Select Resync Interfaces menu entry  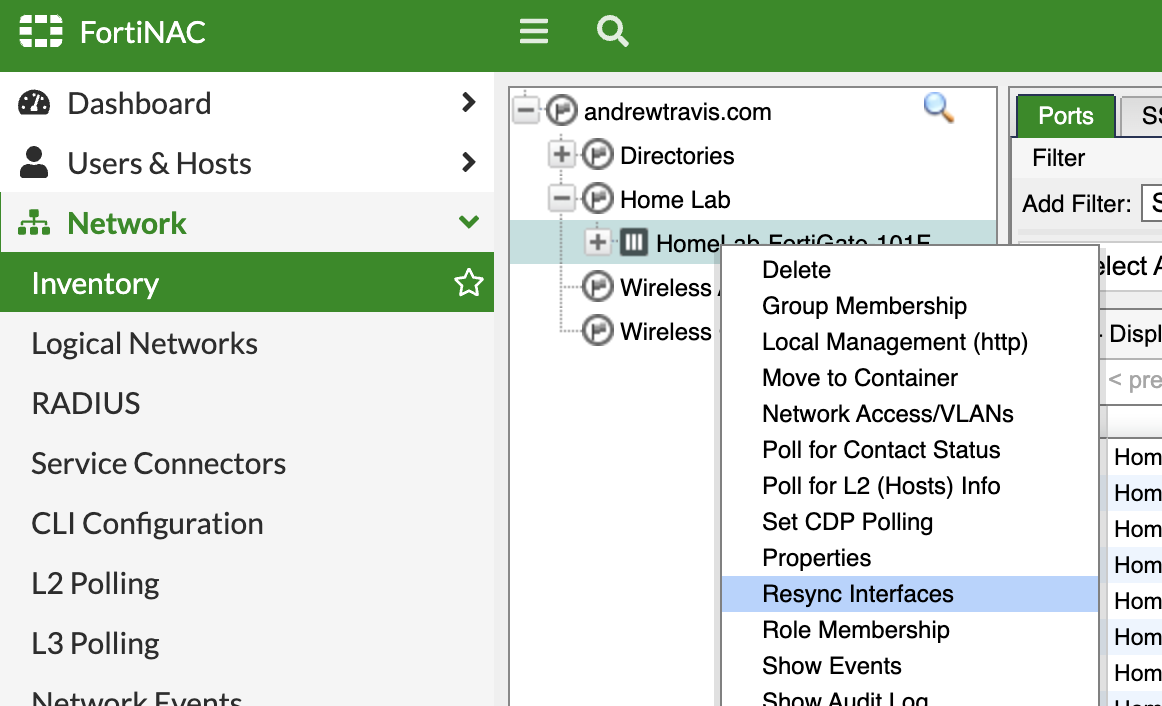pos(909,593)
